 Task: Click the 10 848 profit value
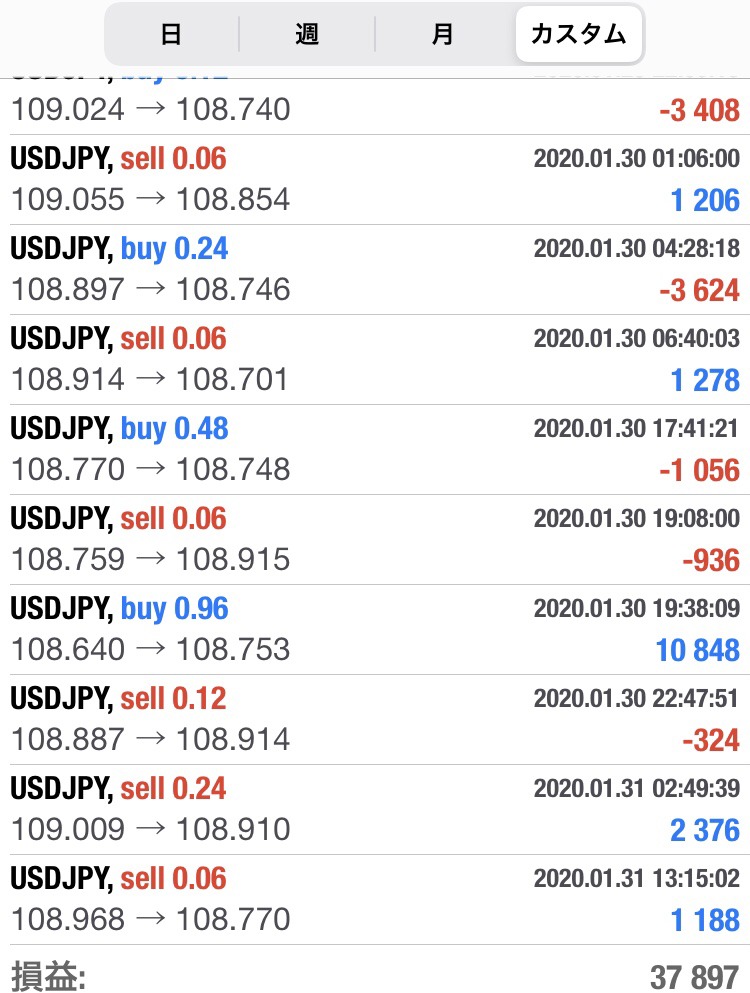697,650
